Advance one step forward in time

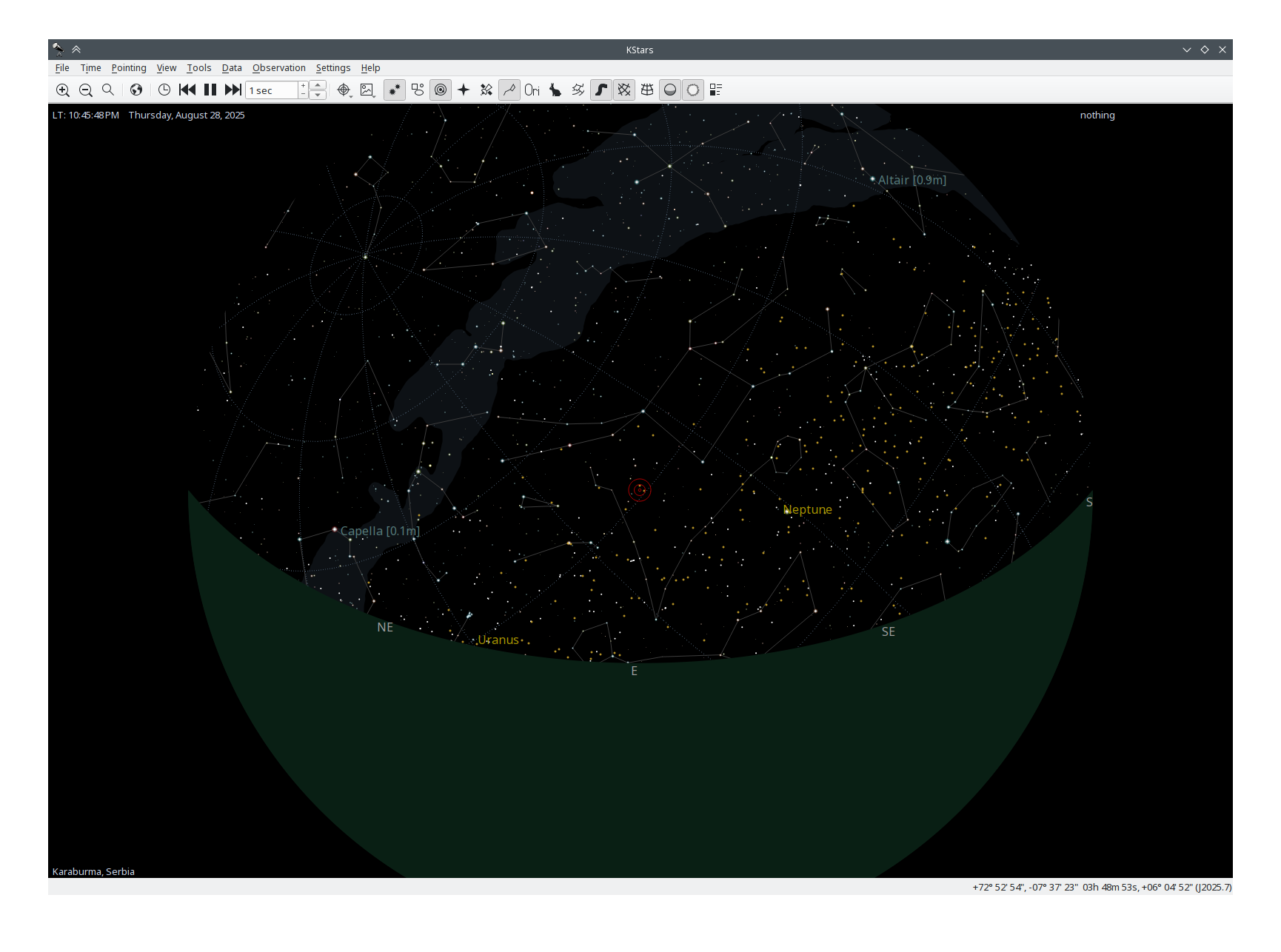[233, 90]
